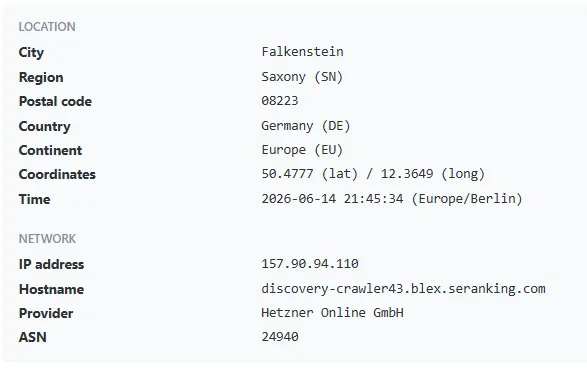Screen dimensions: 587x383
Task: Click the Postal code field label
Action: [x=55, y=101]
